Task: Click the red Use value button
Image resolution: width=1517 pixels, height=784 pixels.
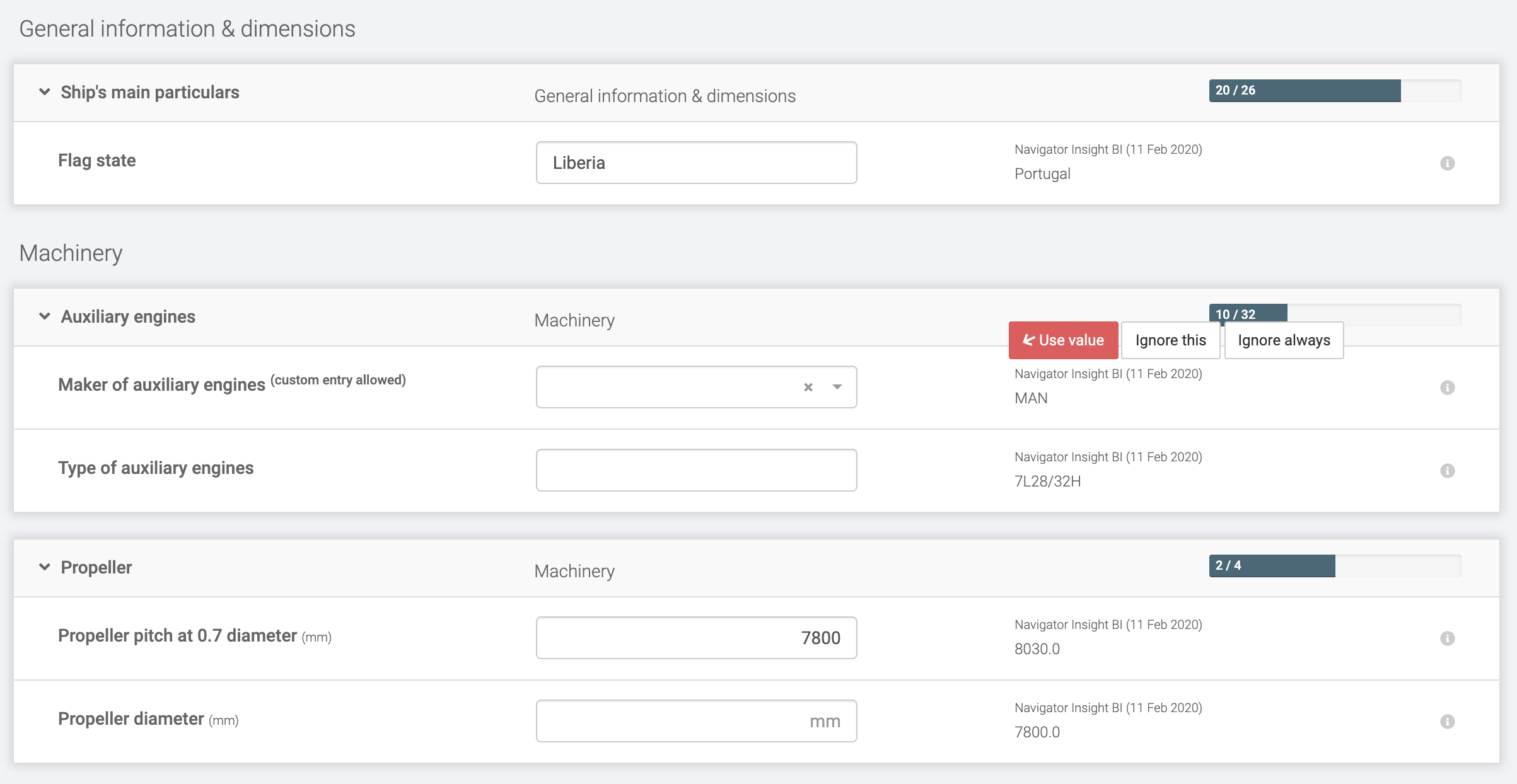Action: (x=1063, y=340)
